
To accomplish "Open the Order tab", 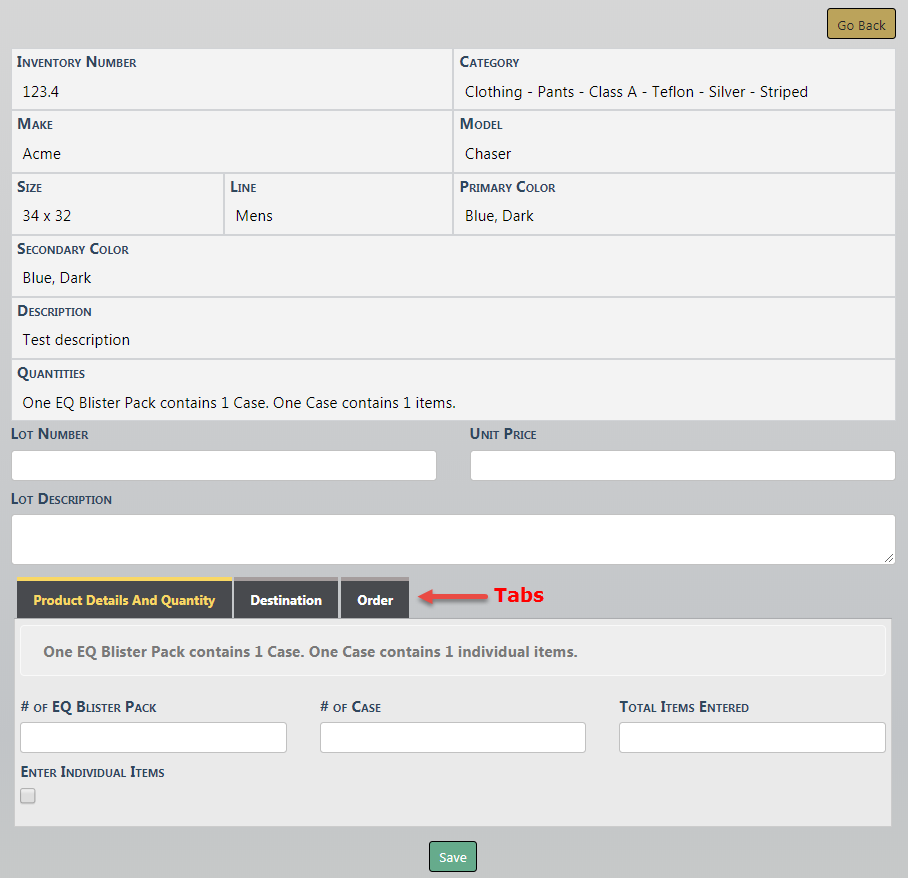I will point(375,600).
